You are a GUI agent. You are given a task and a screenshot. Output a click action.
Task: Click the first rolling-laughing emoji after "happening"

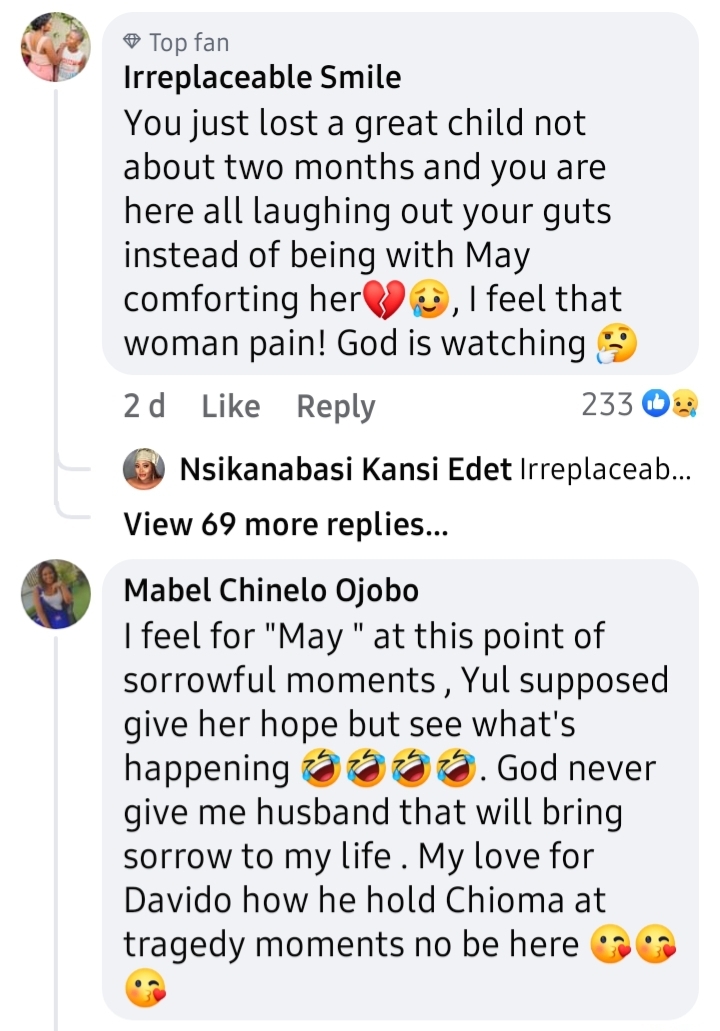320,770
